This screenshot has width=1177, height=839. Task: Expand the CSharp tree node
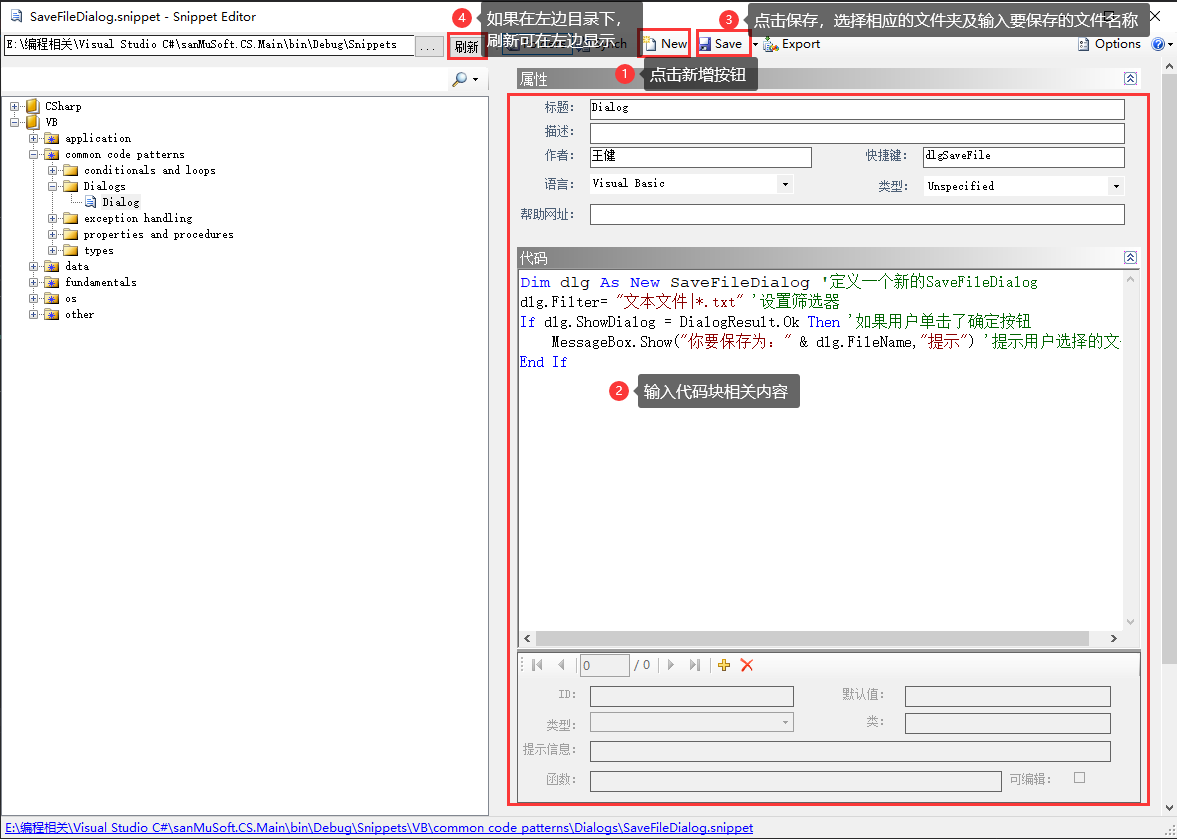click(x=14, y=107)
